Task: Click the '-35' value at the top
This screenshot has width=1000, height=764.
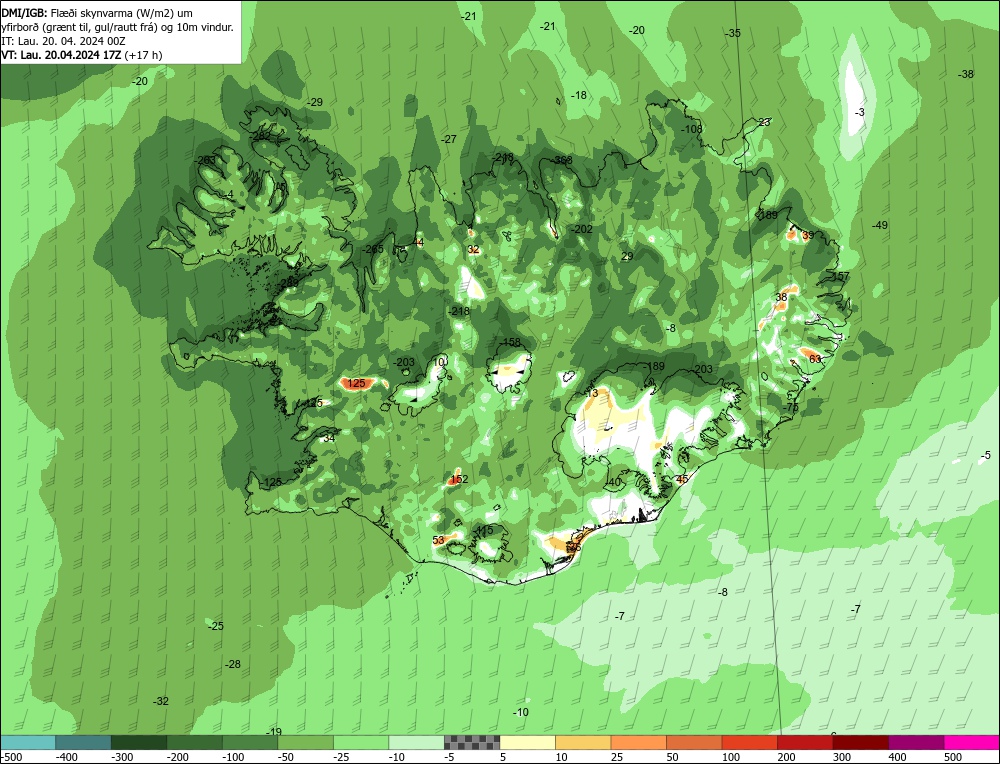Action: point(733,33)
